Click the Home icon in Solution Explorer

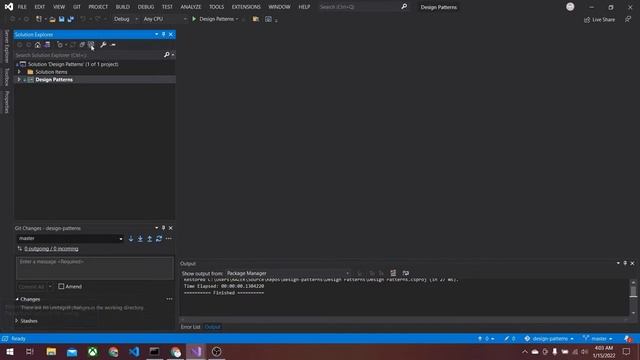click(x=38, y=44)
